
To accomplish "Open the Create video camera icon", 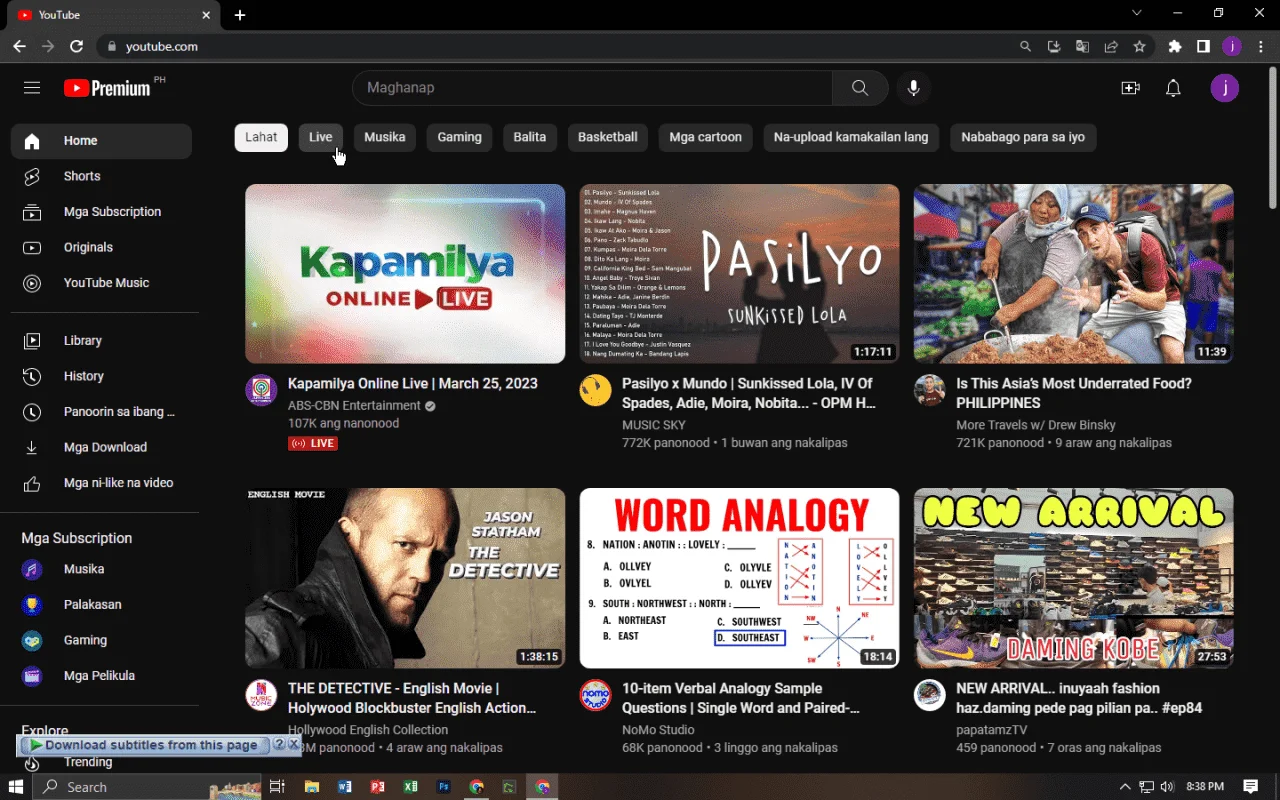I will [x=1131, y=88].
